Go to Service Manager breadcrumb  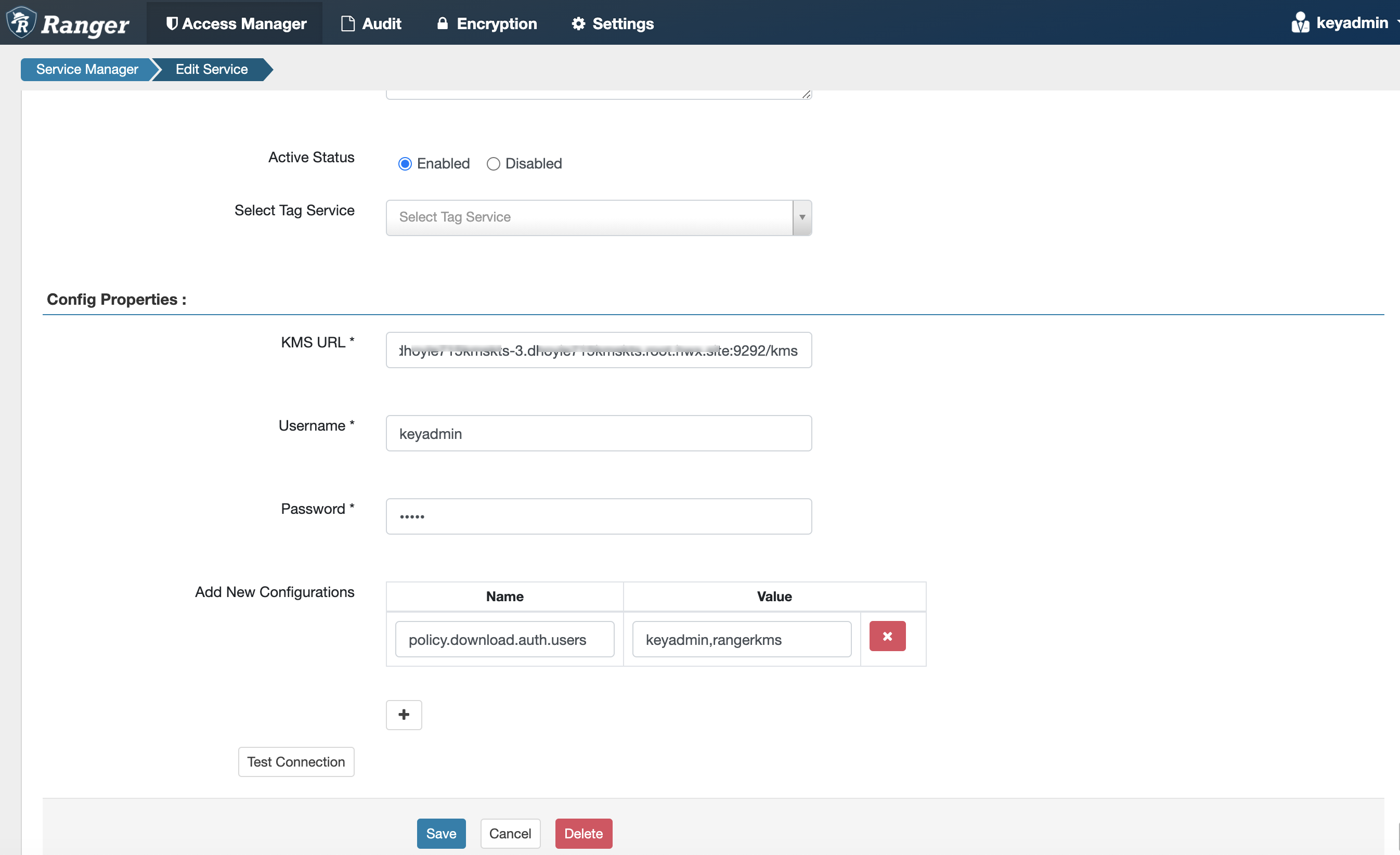pyautogui.click(x=87, y=69)
